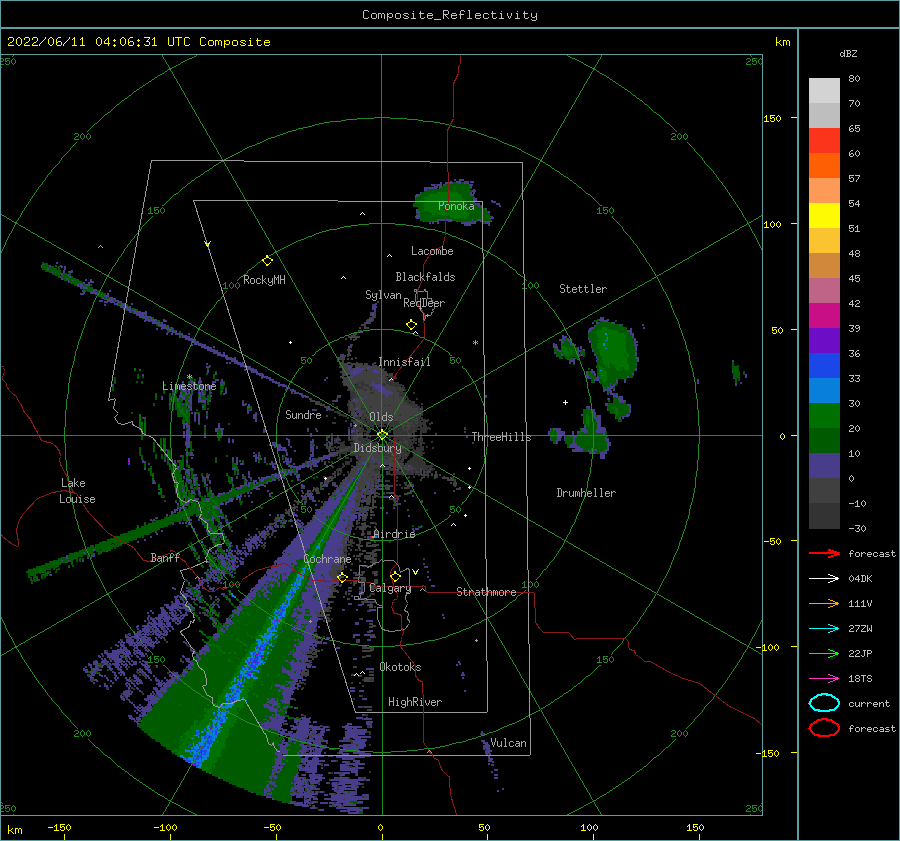Viewport: 900px width, 841px height.
Task: Click the Stettler town label
Action: (583, 289)
